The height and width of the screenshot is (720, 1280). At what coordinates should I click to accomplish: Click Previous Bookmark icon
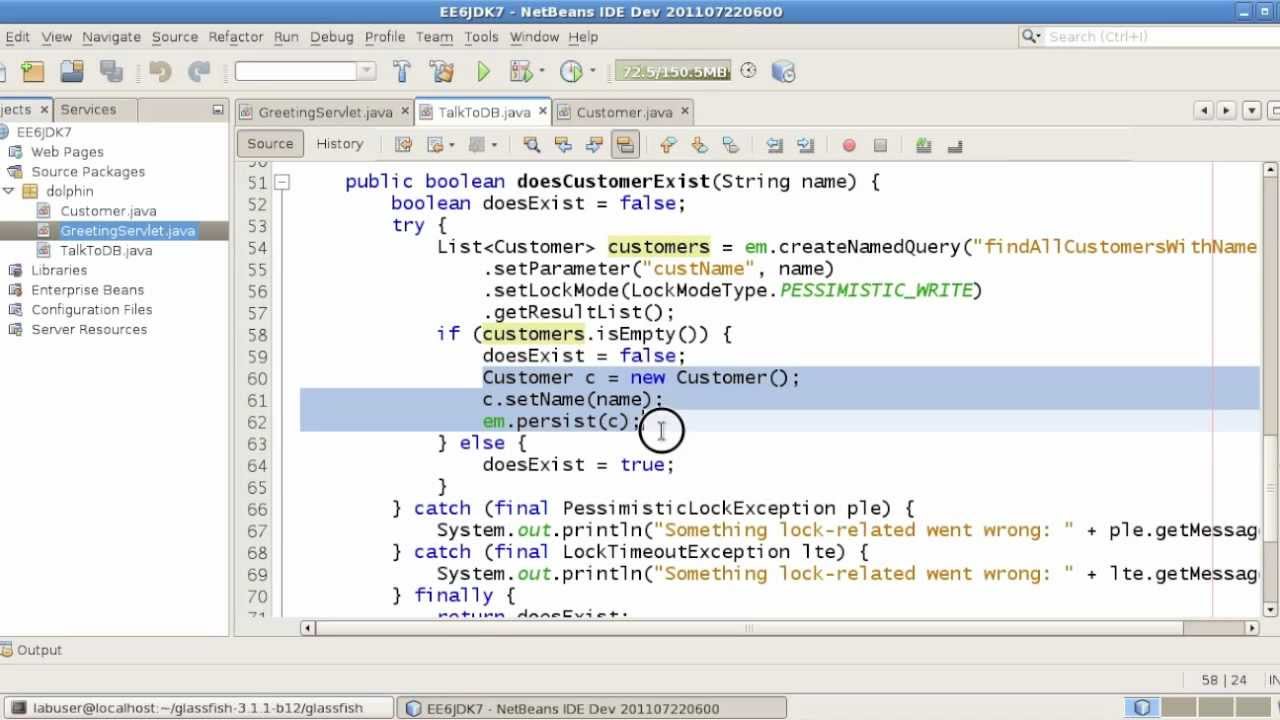click(668, 145)
